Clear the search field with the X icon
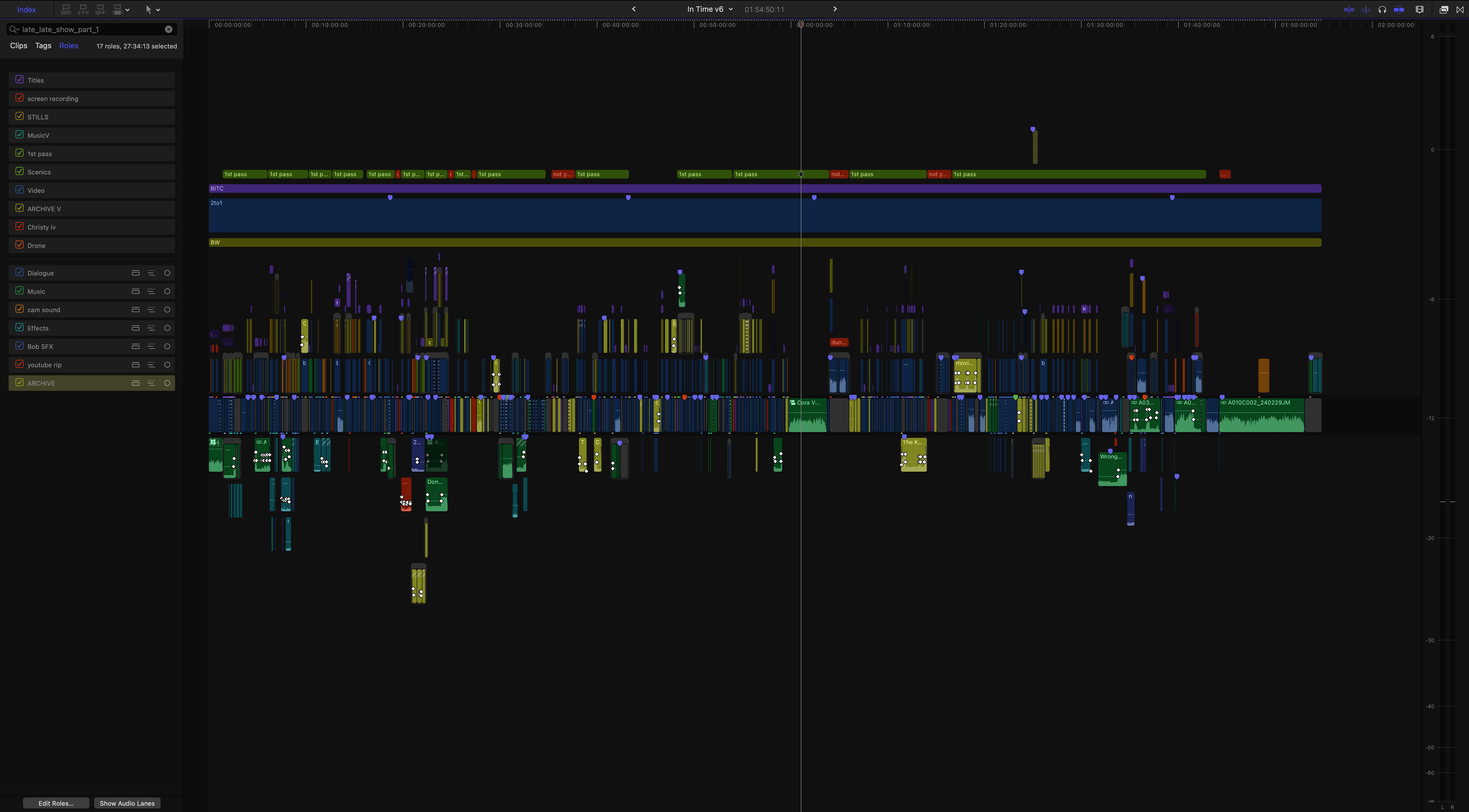Screen dimensions: 1469x812 [x=168, y=29]
